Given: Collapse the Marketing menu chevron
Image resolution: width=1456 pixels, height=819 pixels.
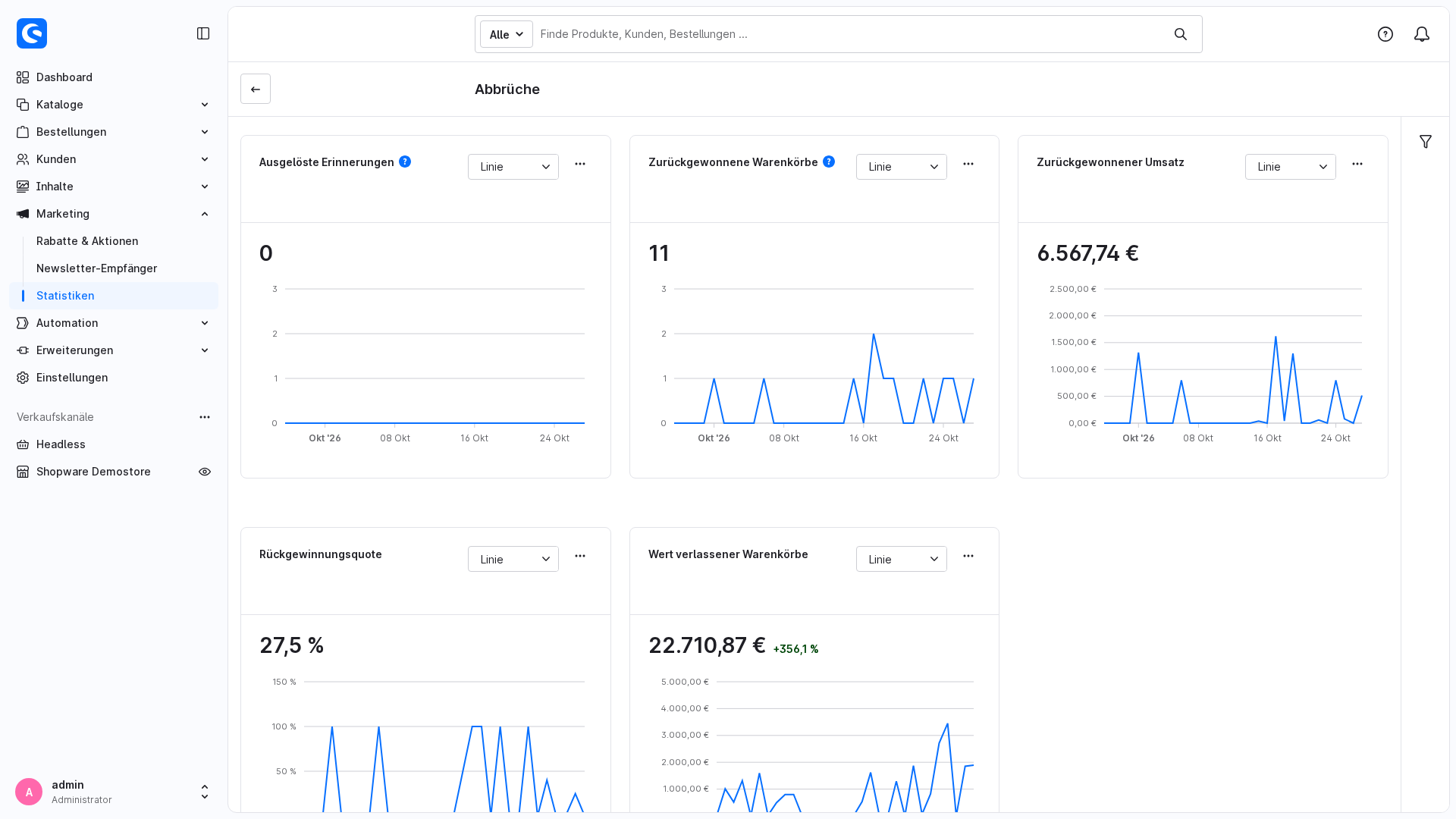Looking at the screenshot, I should point(205,214).
